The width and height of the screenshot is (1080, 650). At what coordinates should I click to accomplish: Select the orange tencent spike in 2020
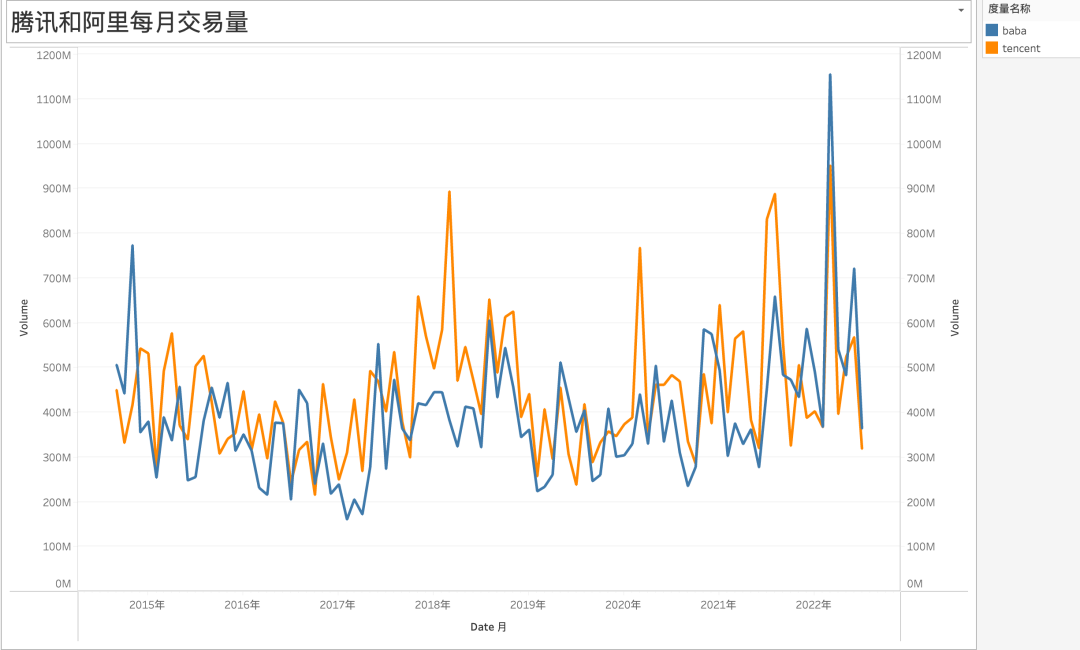(x=640, y=249)
